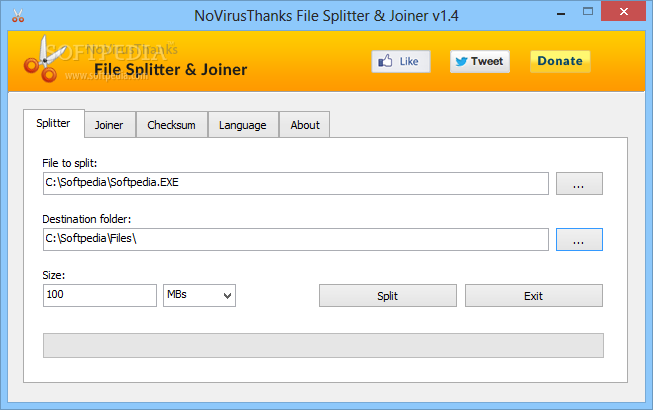Close the File Splitter & Joiner window
Viewport: 653px width, 410px height.
pos(623,12)
